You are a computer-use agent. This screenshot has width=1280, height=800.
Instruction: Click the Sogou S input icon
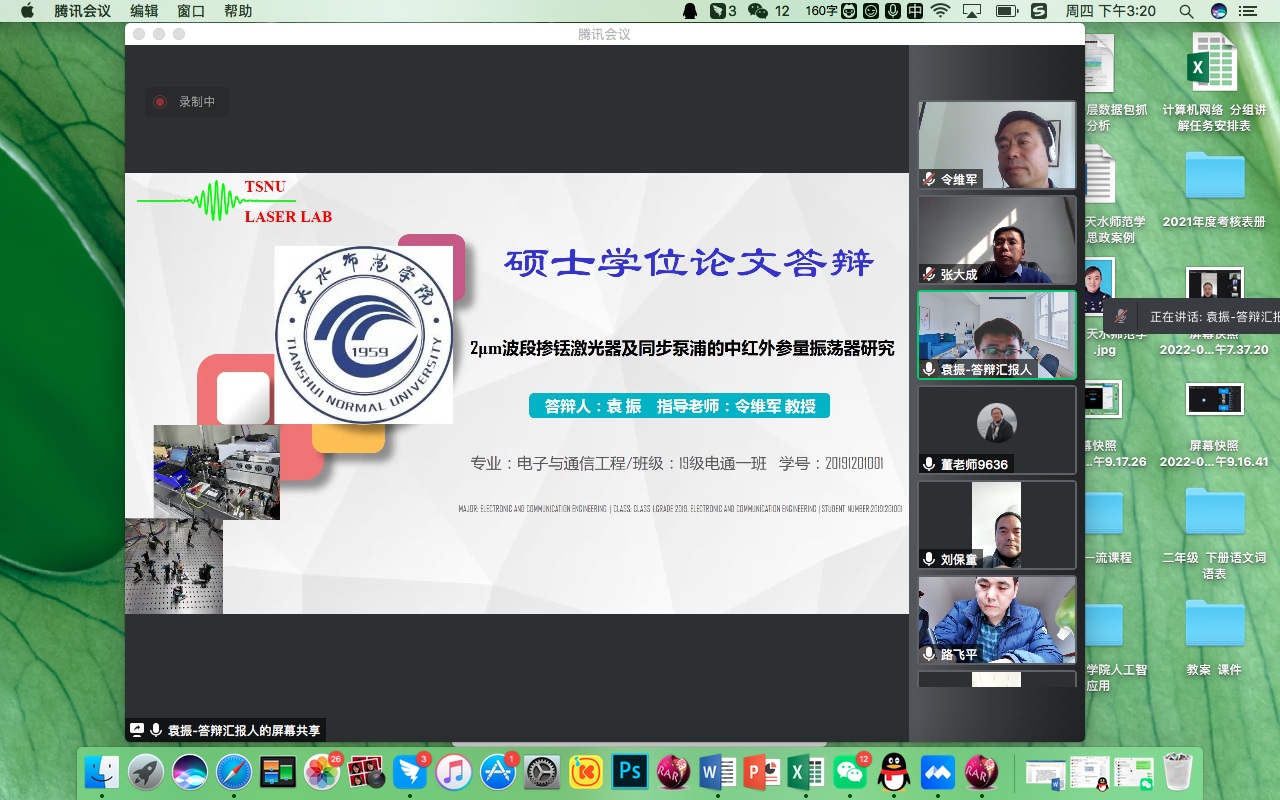pos(1039,11)
